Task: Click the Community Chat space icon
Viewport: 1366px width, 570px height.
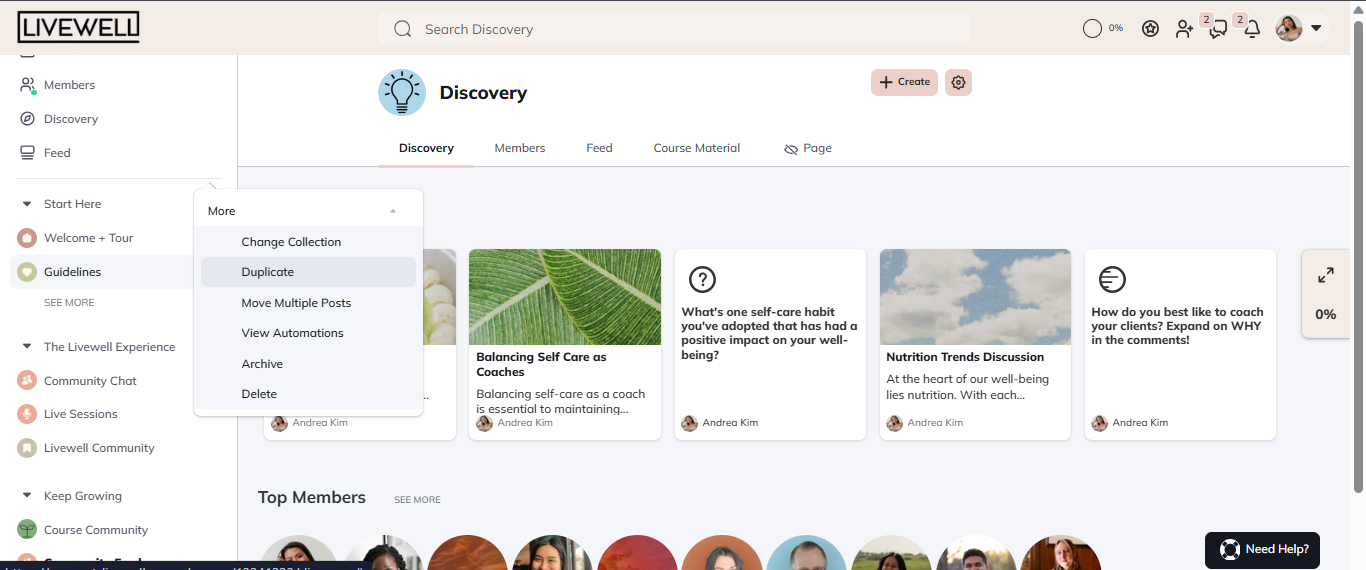Action: [x=27, y=381]
